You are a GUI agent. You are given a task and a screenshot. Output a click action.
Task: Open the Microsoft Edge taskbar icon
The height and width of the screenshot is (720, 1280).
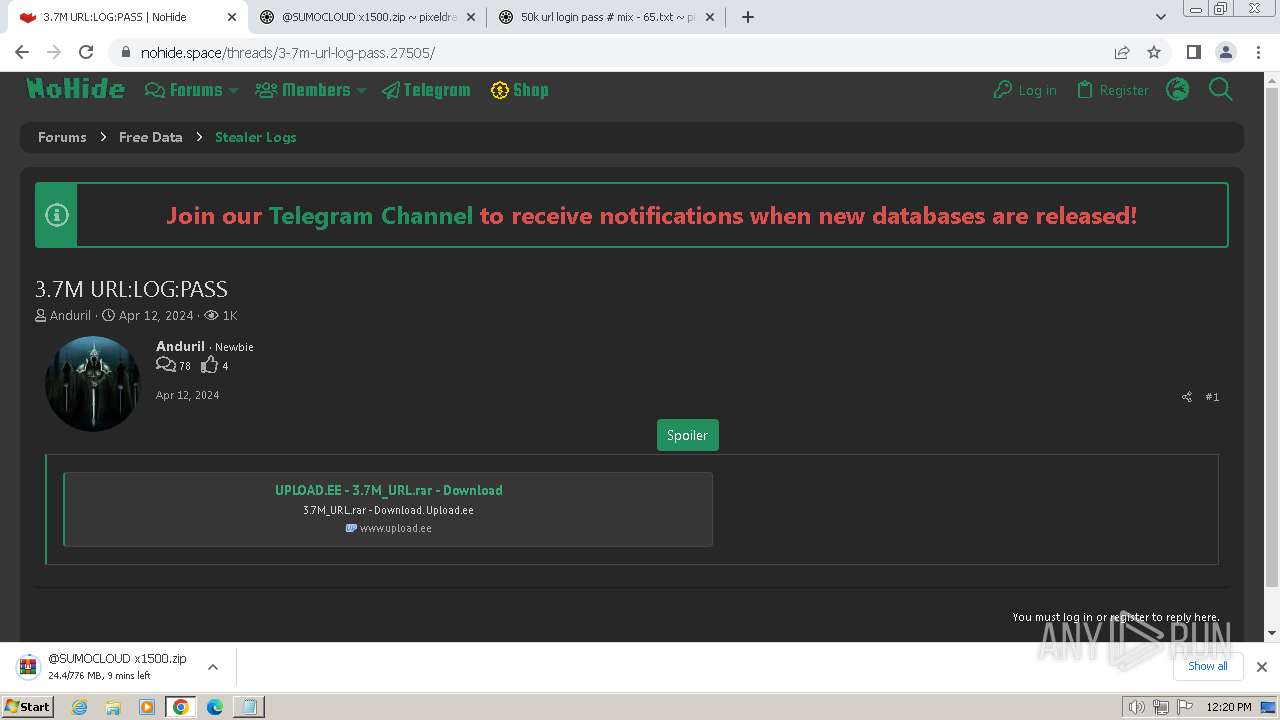[215, 707]
